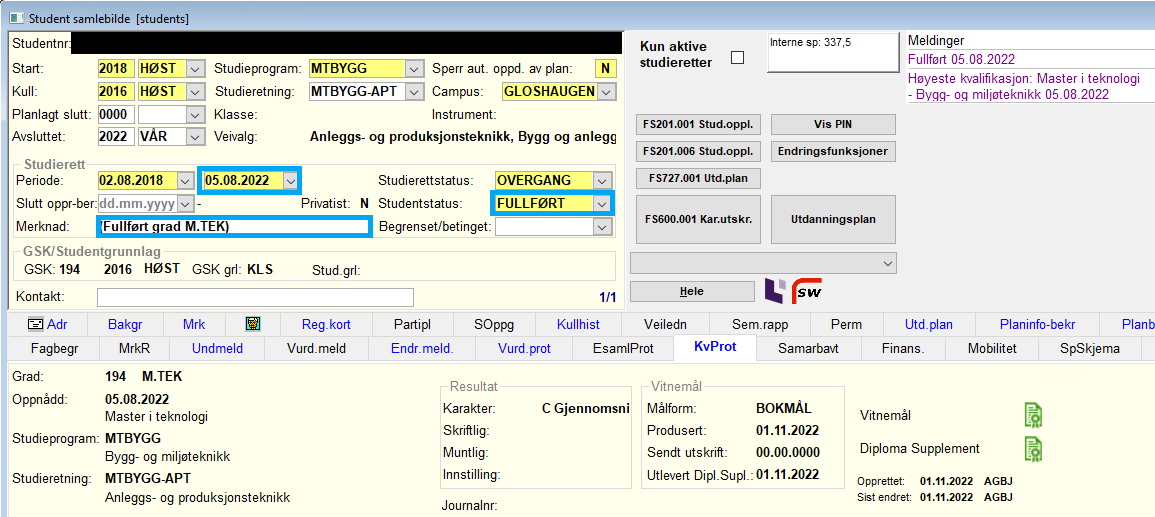Screen dimensions: 1155x517
Task: Open period start date 02.08.2018 picker
Action: coord(186,180)
